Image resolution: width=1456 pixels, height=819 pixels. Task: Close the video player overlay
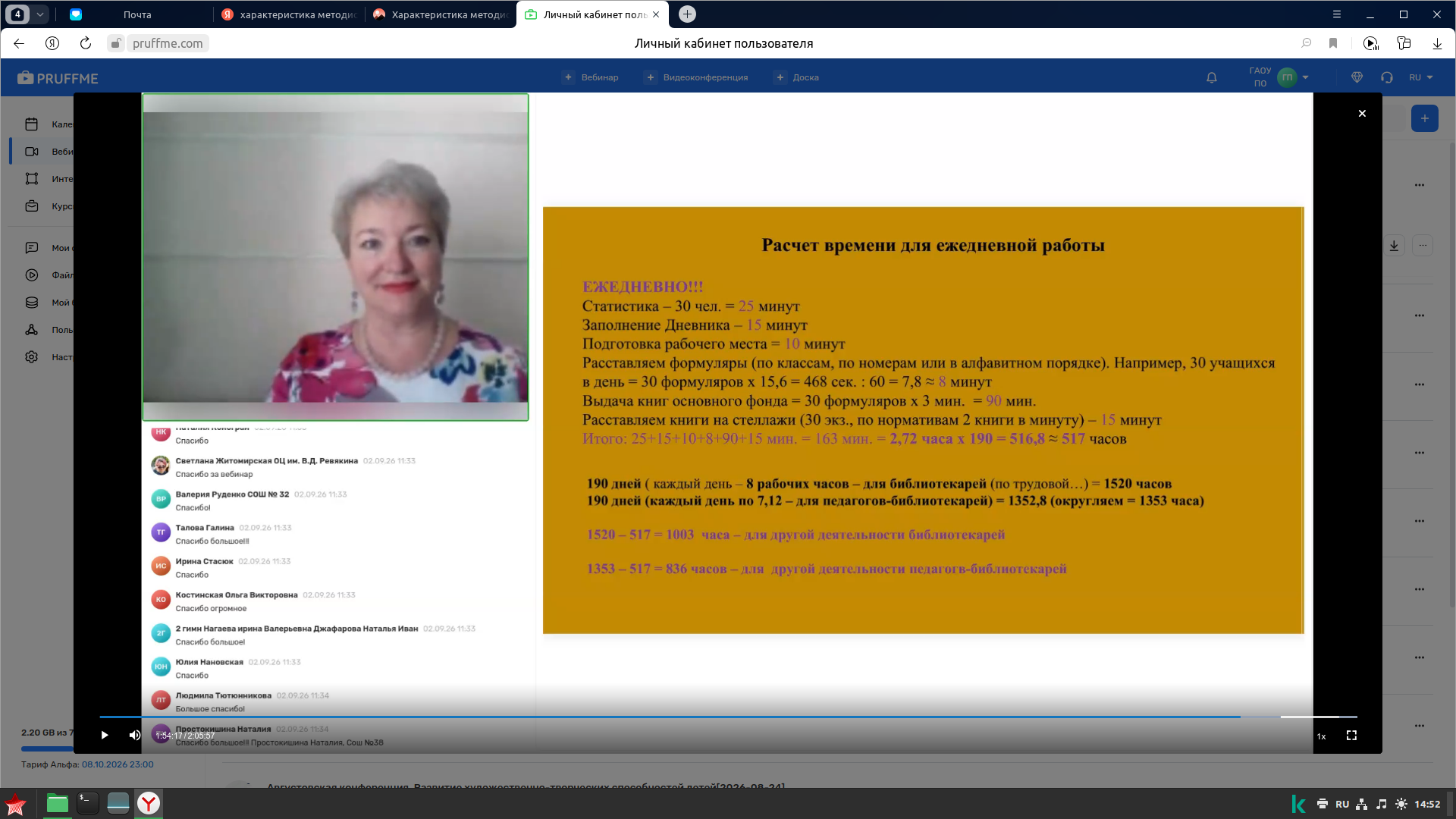(x=1362, y=114)
